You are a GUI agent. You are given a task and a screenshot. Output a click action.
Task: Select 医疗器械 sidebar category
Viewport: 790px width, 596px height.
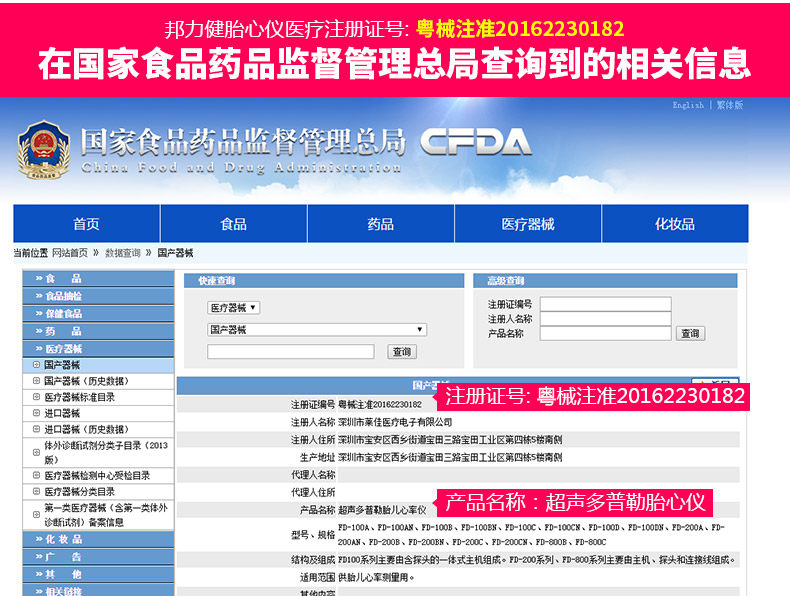pos(98,349)
